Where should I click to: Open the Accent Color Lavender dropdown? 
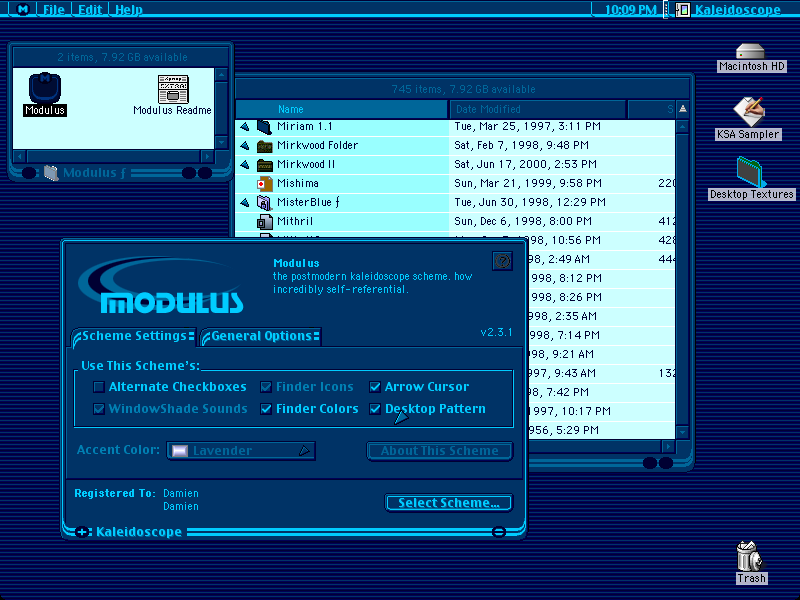pos(241,451)
